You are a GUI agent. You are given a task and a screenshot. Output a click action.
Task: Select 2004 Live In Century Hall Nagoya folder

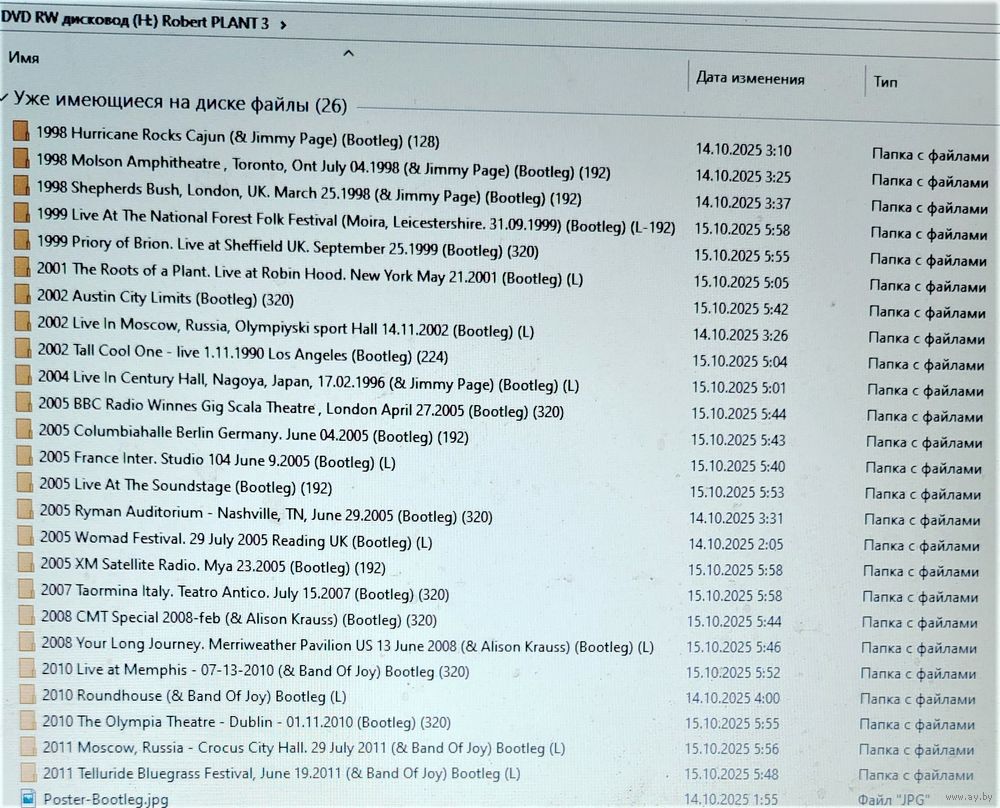coord(307,383)
